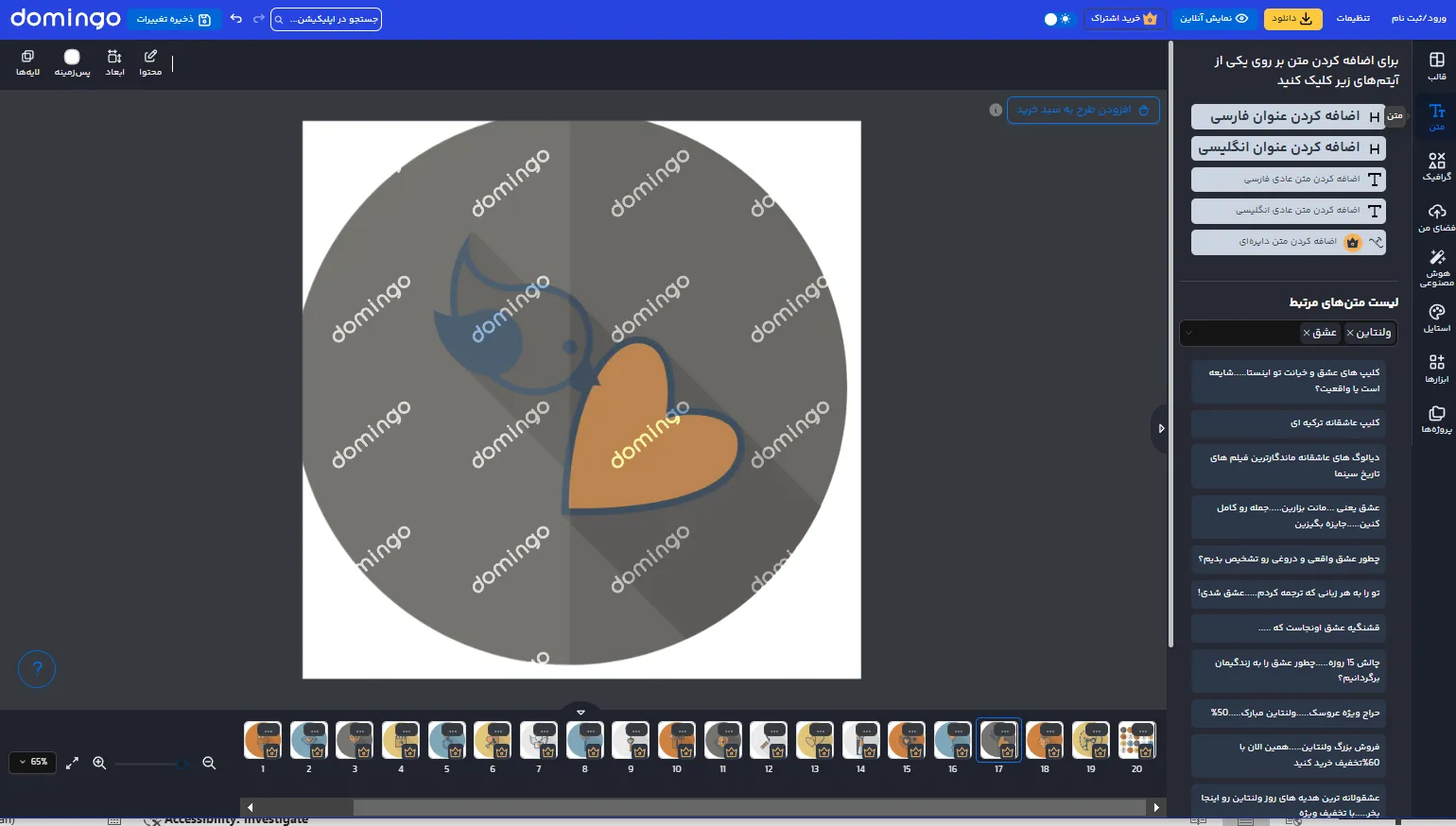The width and height of the screenshot is (1456, 826).
Task: Add a Persian heading (اضافه کردن عنوان فارسی)
Action: click(1288, 116)
